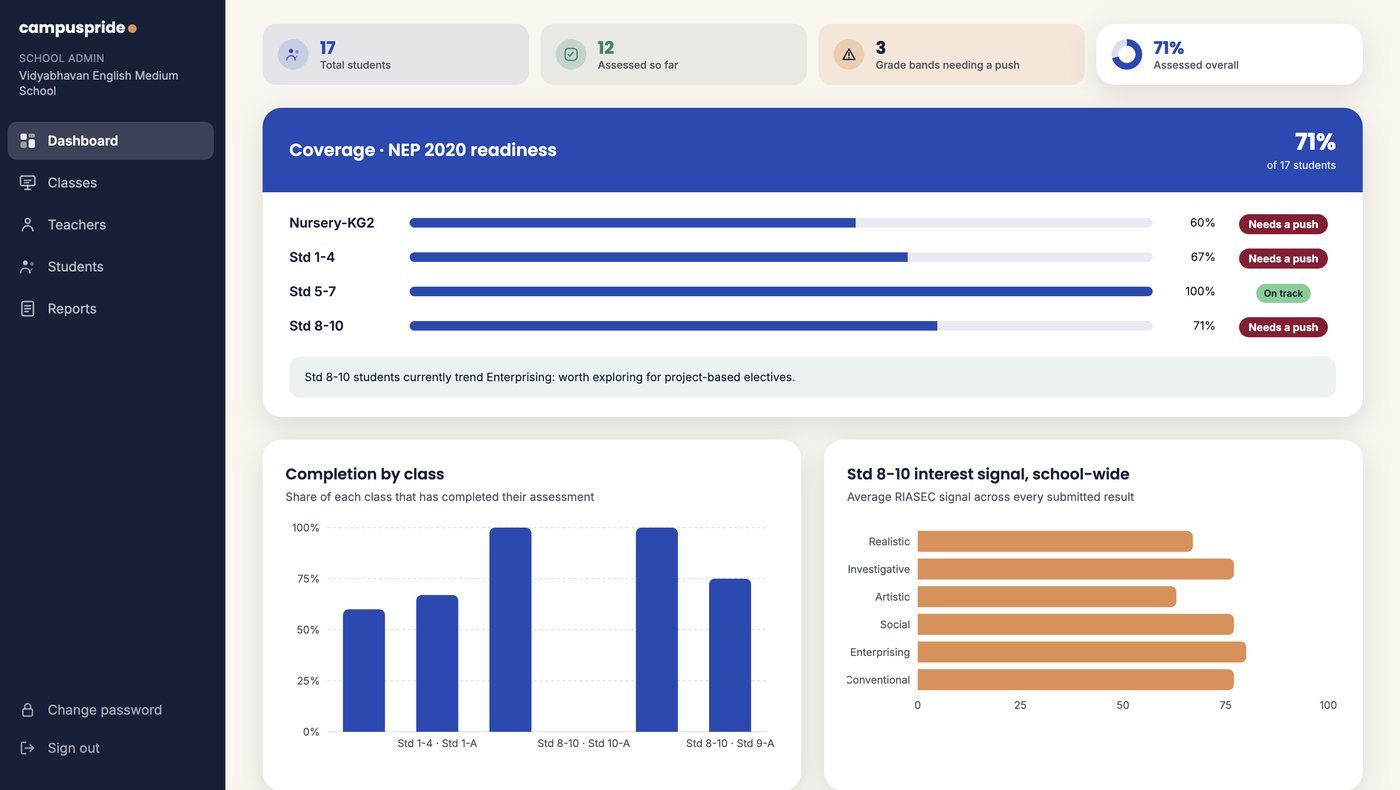
Task: Click the Sign out arrow icon
Action: click(x=28, y=748)
